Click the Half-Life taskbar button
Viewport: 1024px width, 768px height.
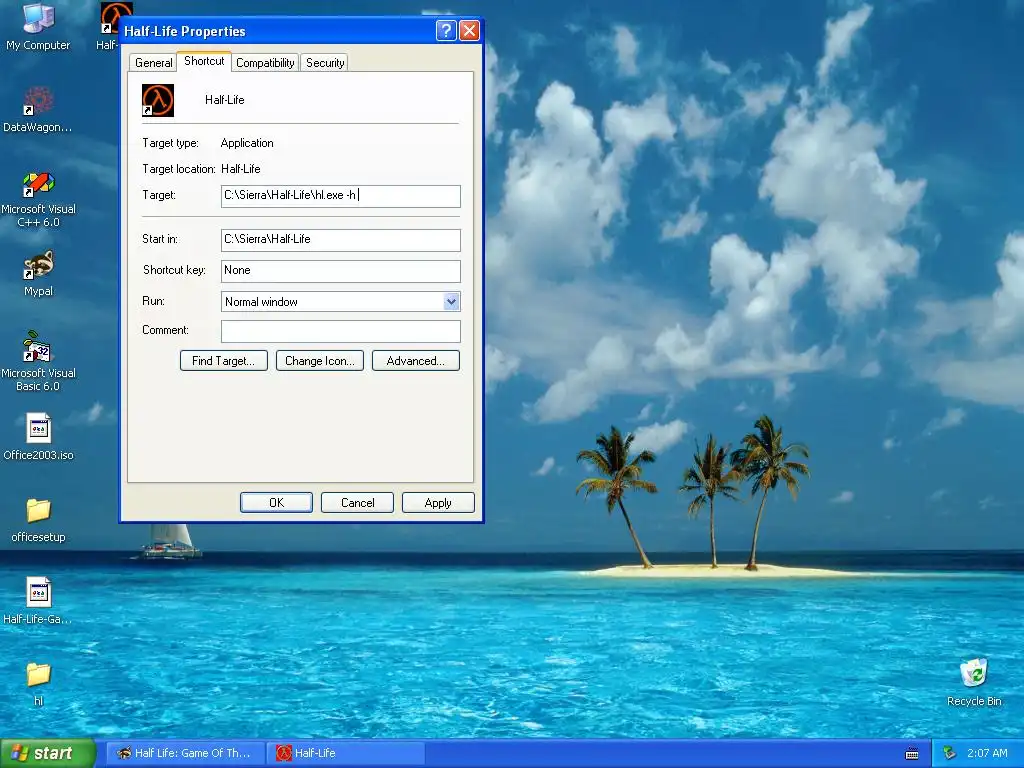point(346,753)
